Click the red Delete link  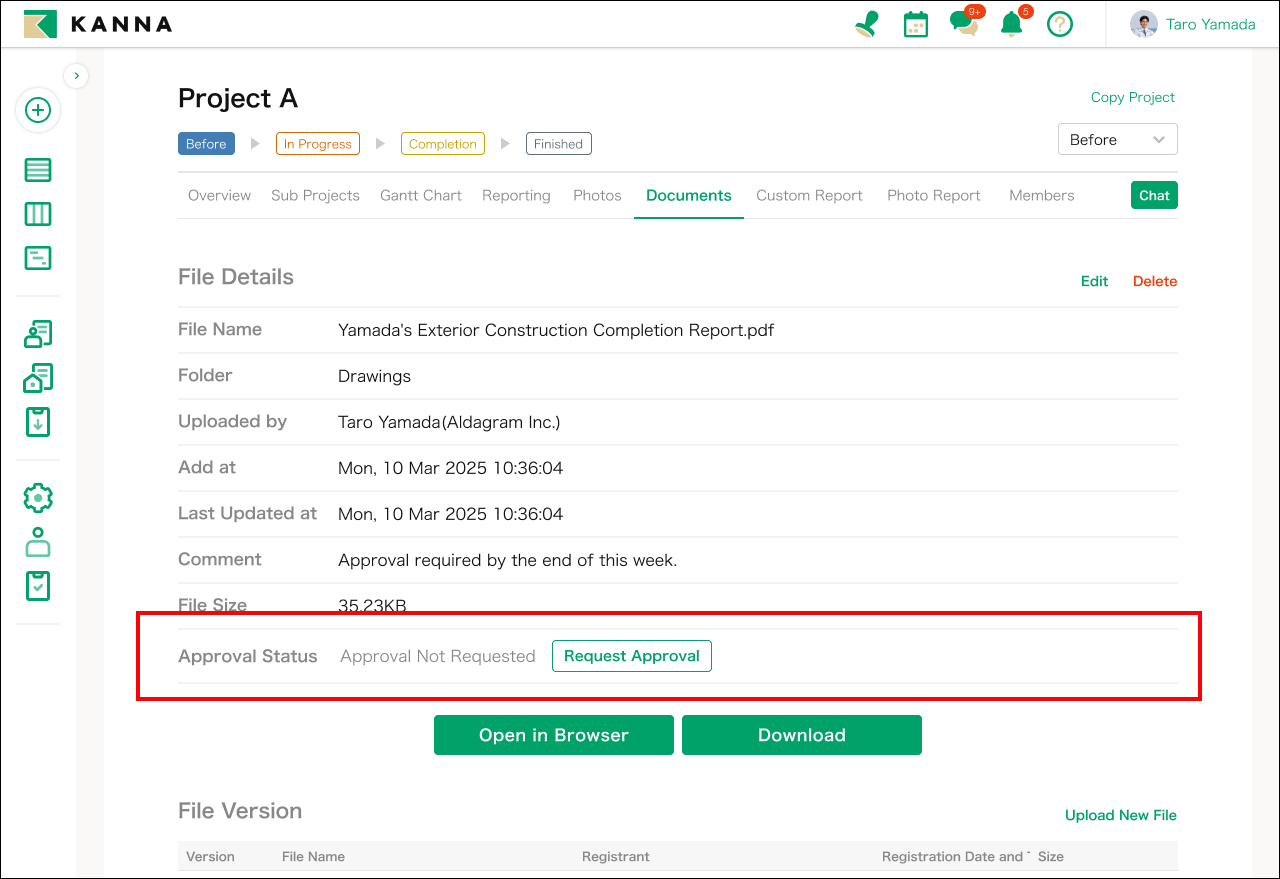pyautogui.click(x=1154, y=281)
